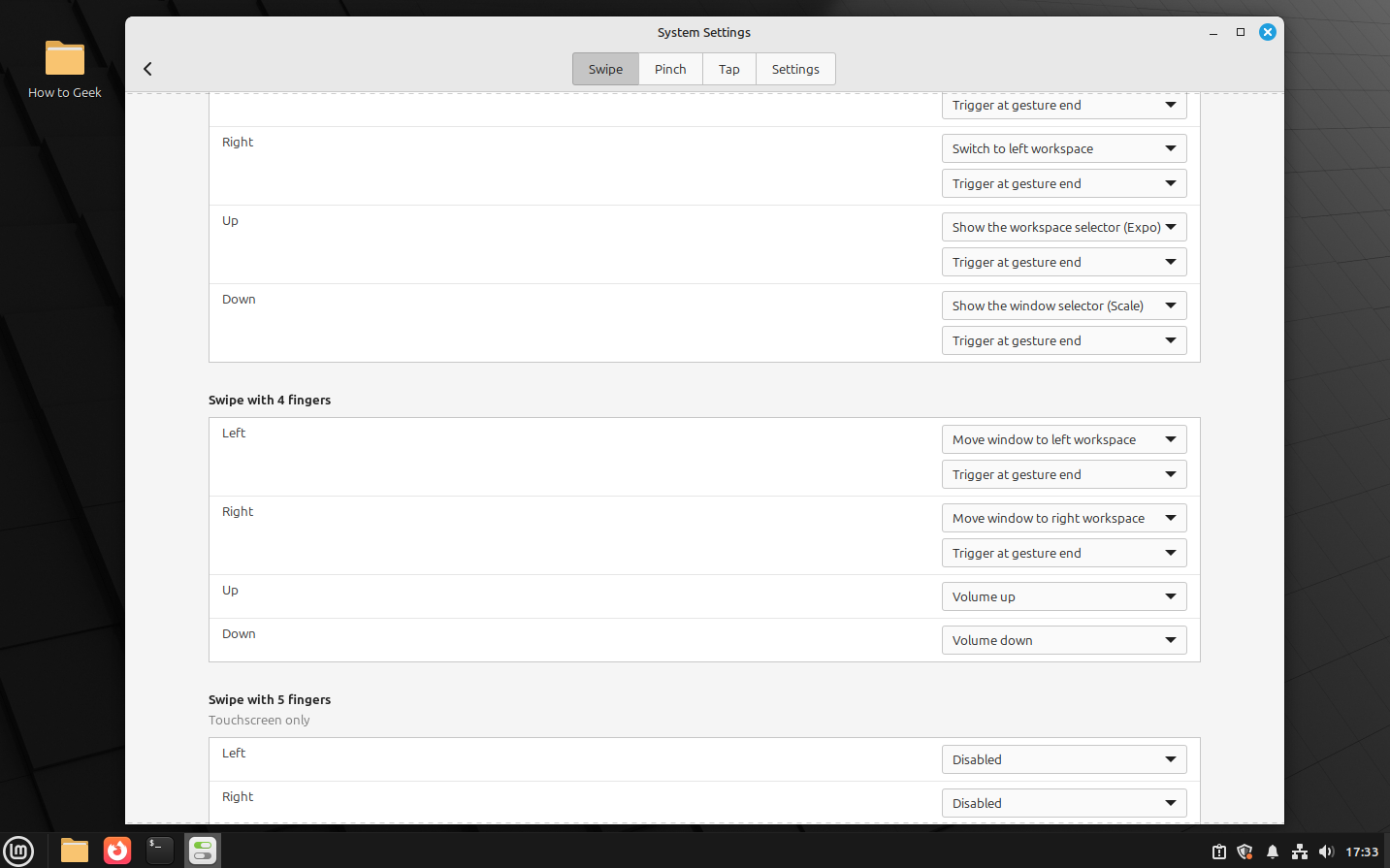Screen dimensions: 1390x868
Task: Open the Settings tab of gesture options
Action: [795, 69]
